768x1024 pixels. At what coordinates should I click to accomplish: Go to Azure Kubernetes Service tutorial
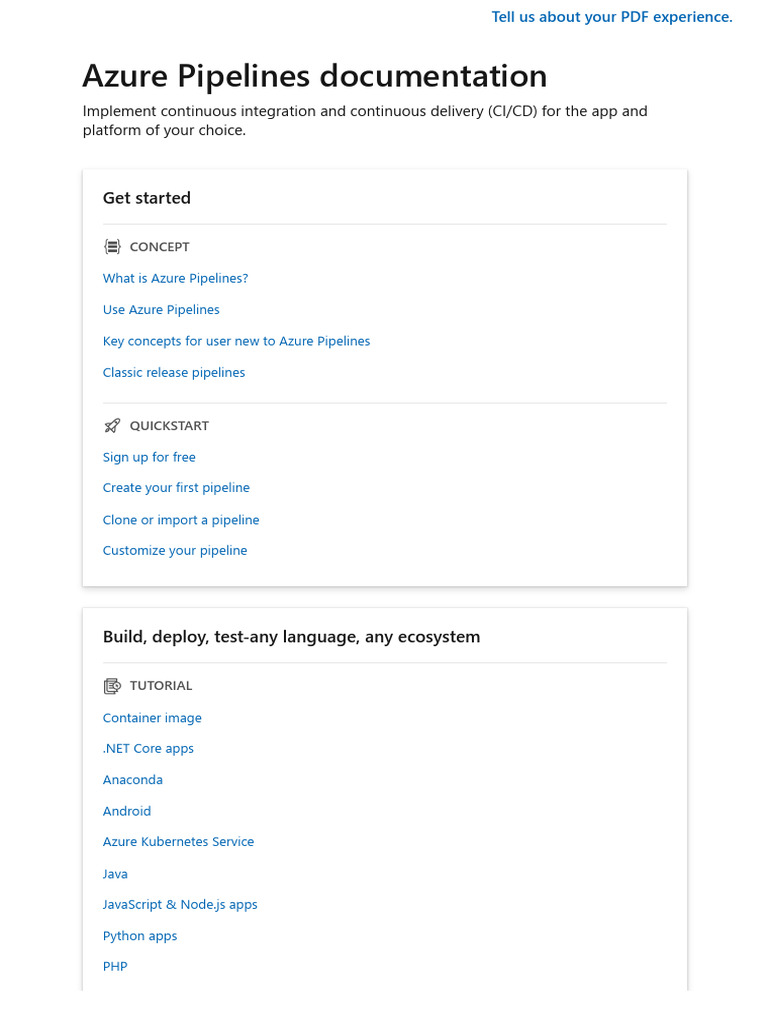178,842
